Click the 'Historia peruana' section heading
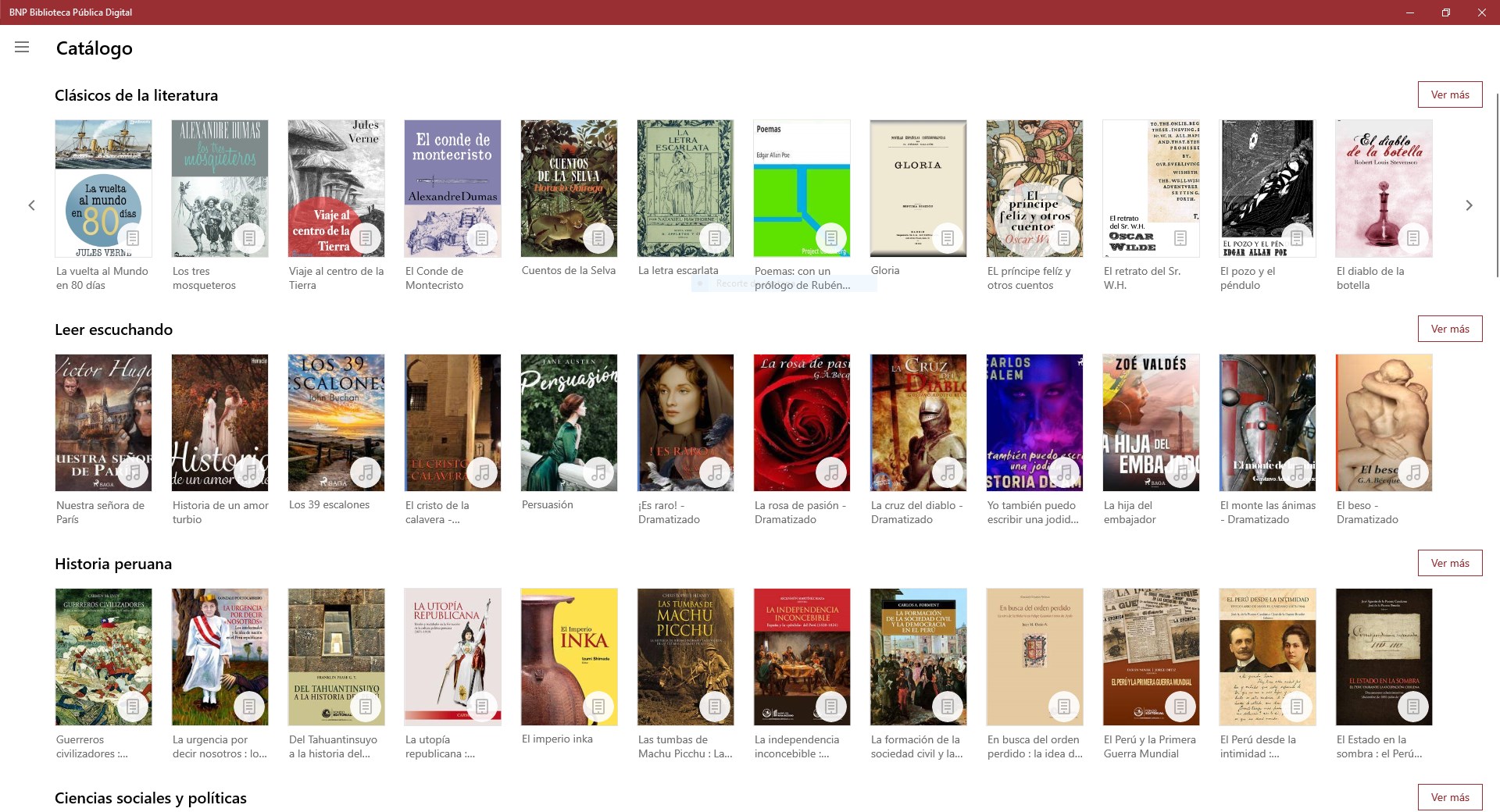Viewport: 1500px width, 812px height. click(113, 564)
